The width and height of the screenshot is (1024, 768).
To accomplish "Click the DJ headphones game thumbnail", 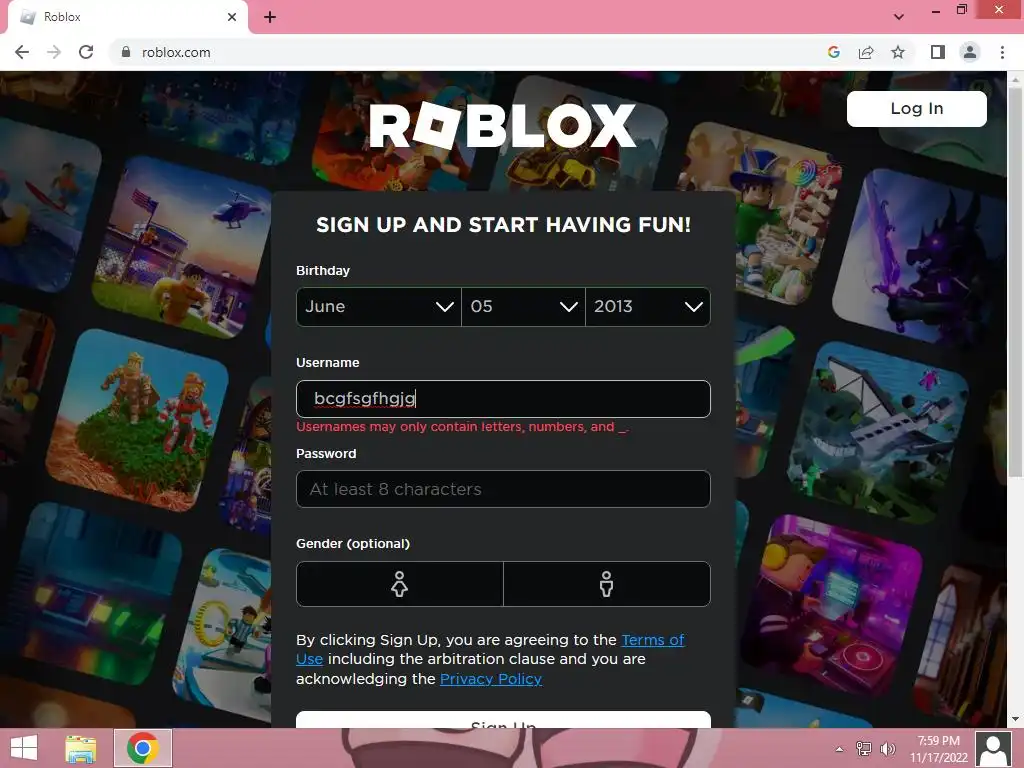I will tap(831, 607).
